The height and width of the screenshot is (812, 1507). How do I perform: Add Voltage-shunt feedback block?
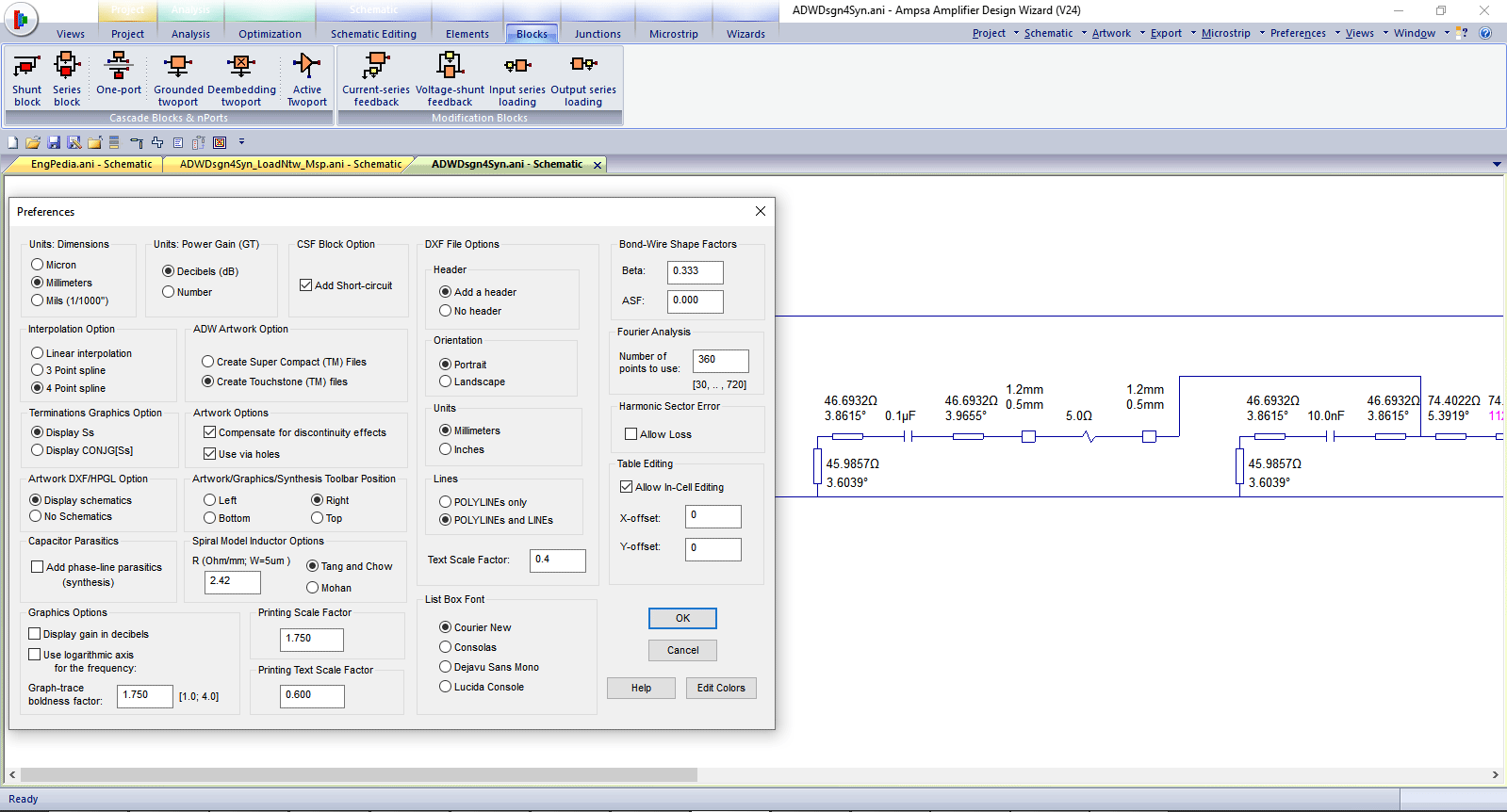coord(450,79)
